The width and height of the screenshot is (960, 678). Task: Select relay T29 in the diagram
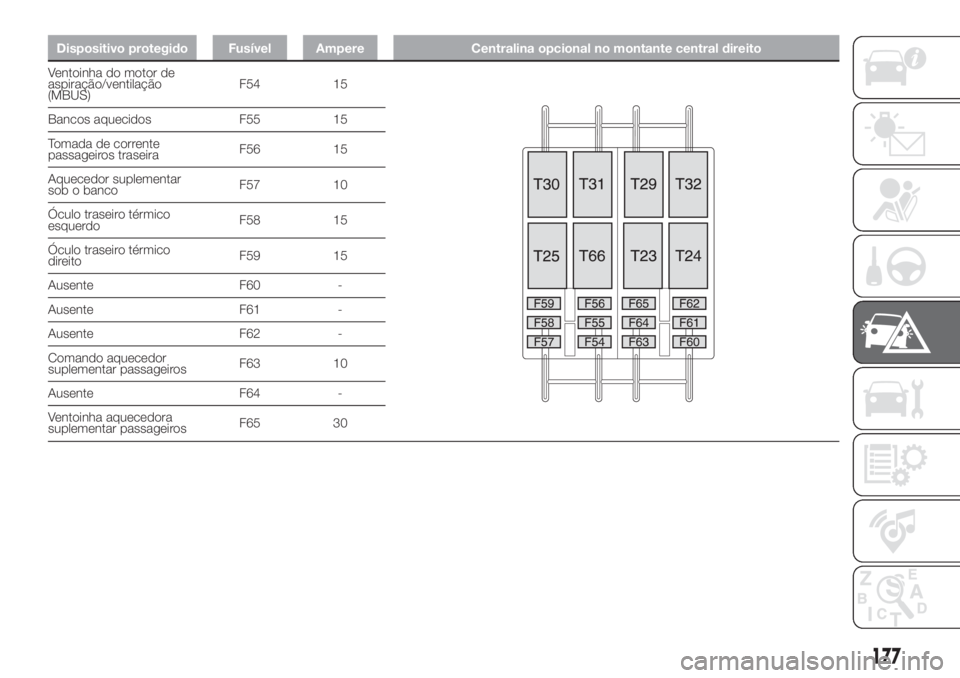643,184
